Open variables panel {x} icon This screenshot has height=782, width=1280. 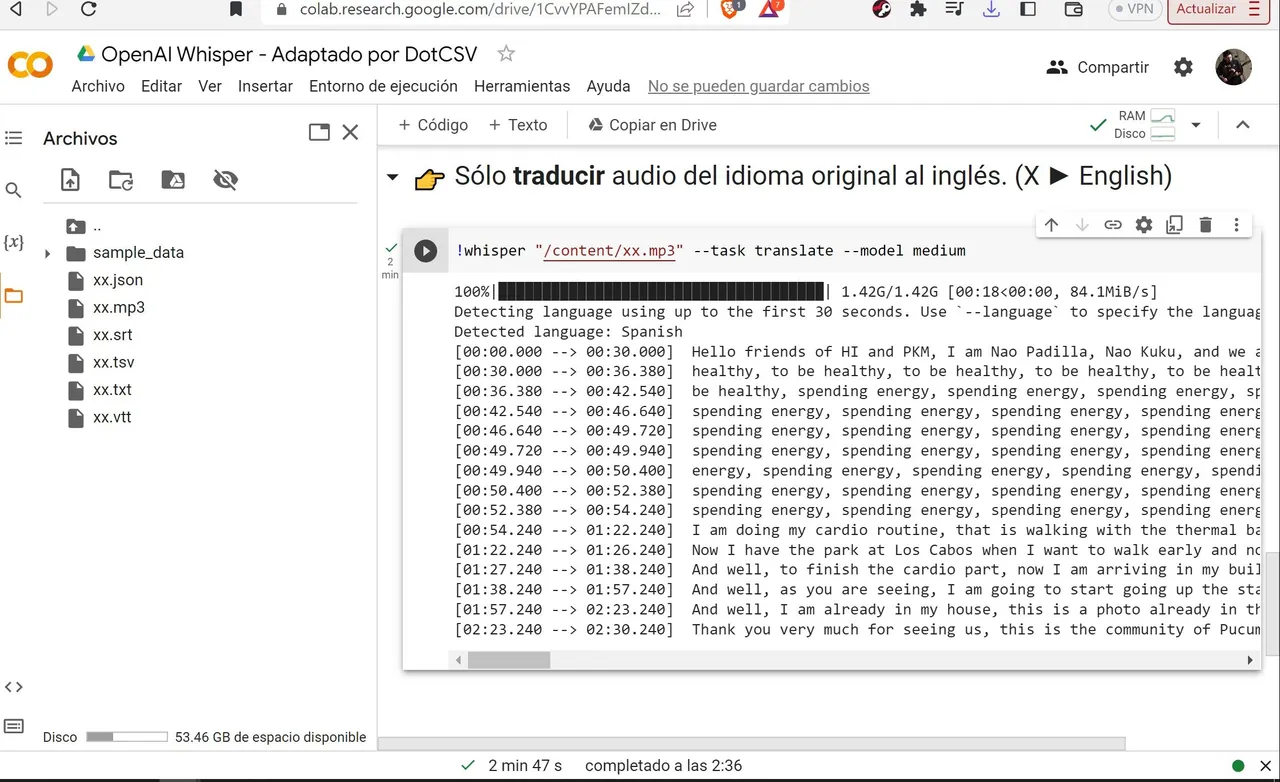[14, 243]
